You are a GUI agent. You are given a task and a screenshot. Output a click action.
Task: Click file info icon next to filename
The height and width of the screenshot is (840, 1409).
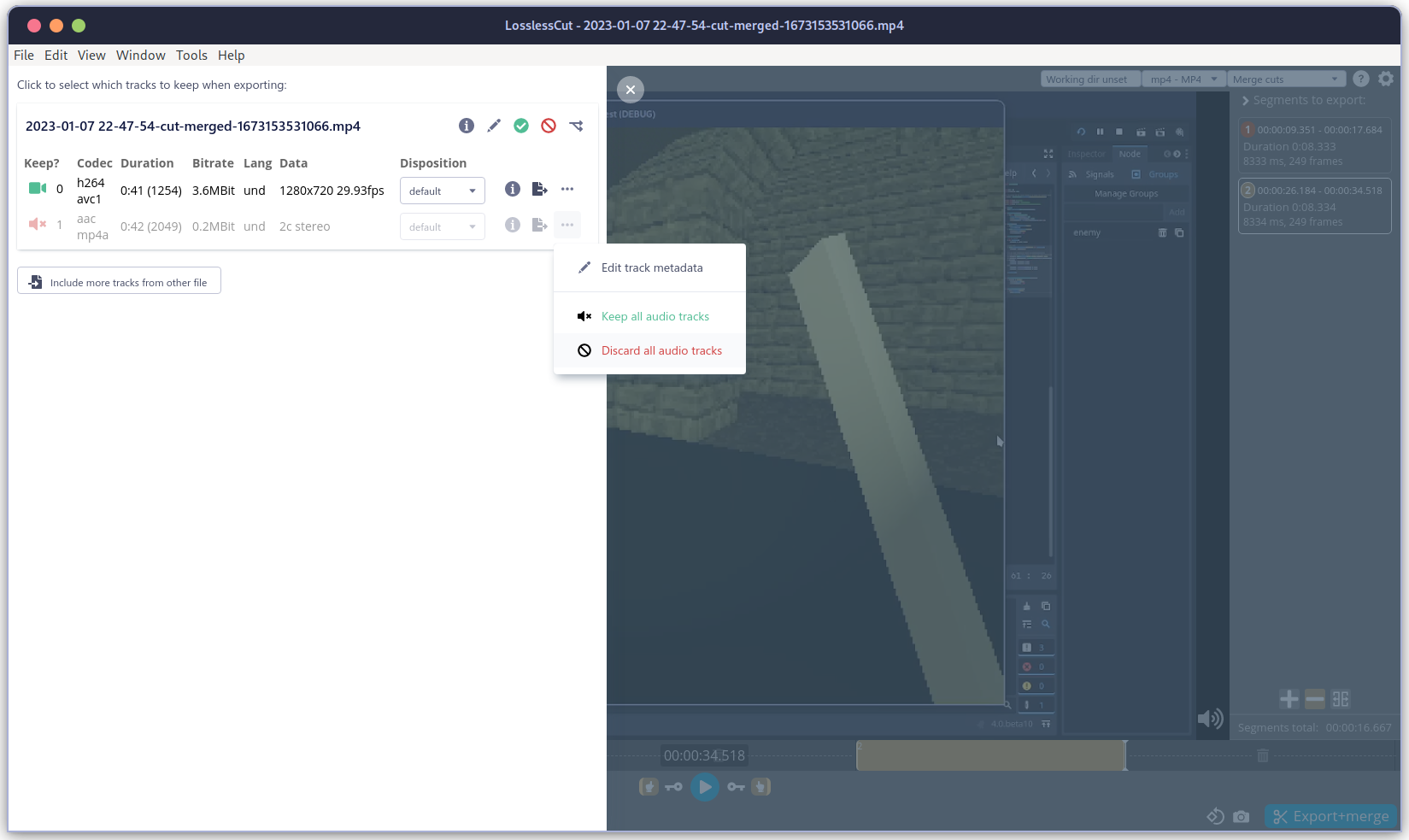pos(467,126)
